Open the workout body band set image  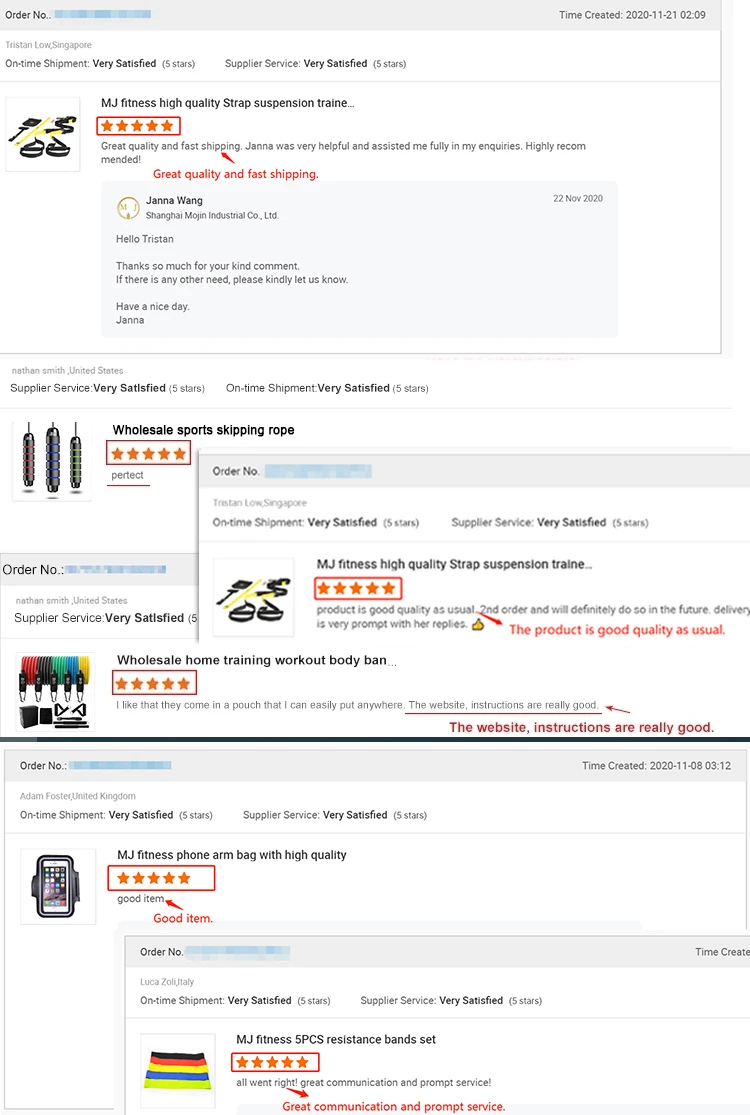point(56,690)
